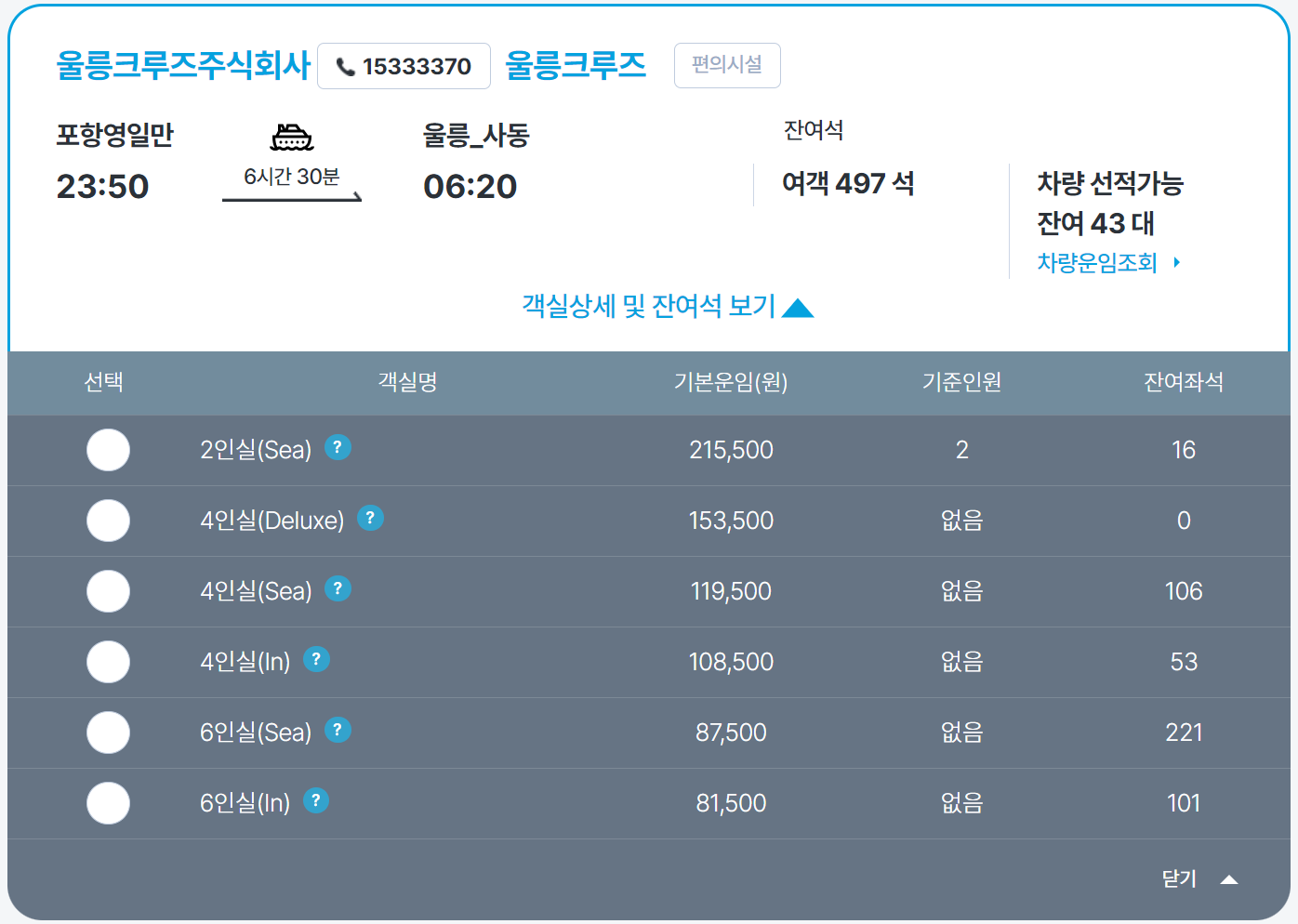Image resolution: width=1298 pixels, height=924 pixels.
Task: Click the ferry ship icon above 6시간 30분
Action: pos(292,138)
